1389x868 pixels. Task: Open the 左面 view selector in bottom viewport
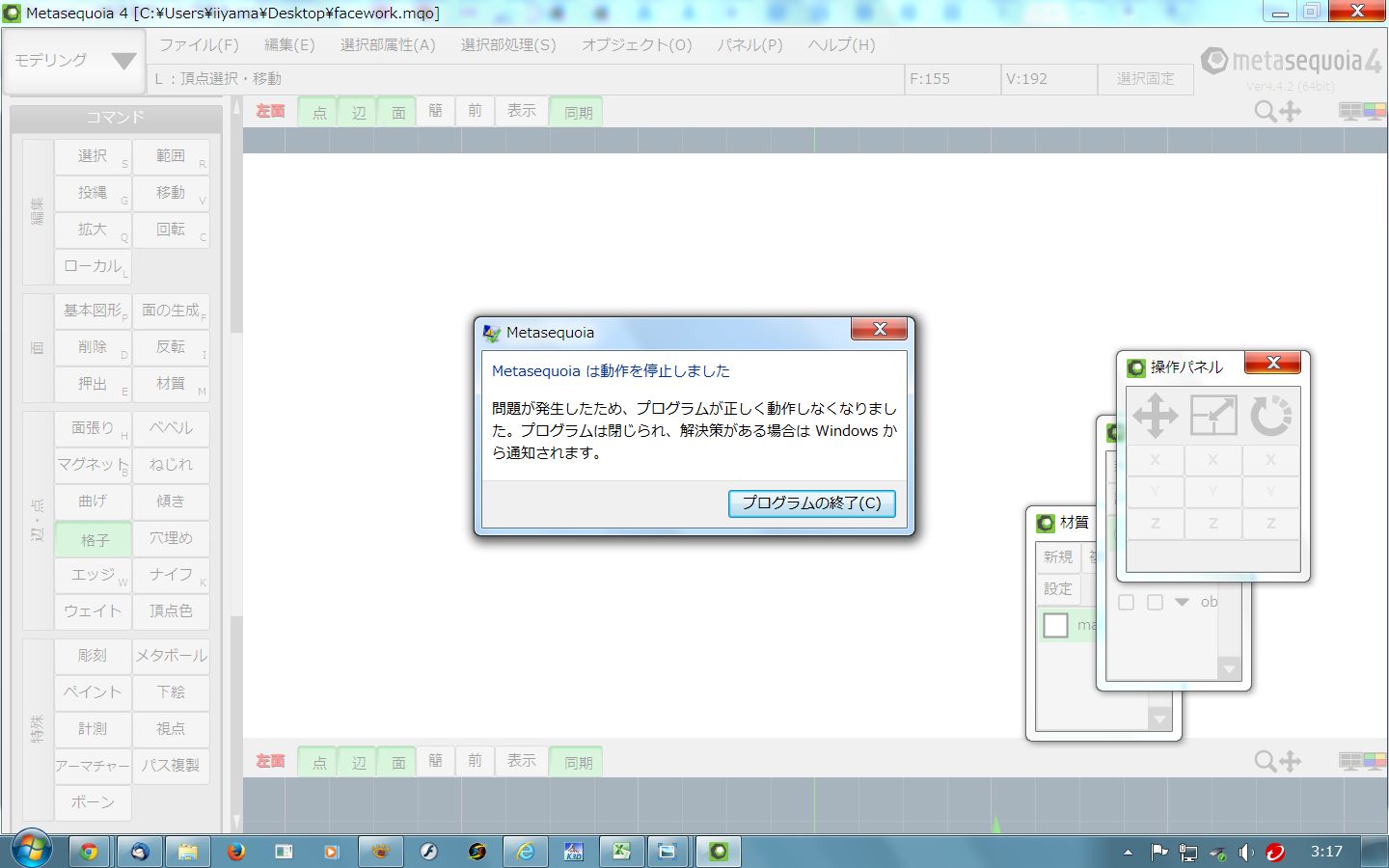(270, 762)
